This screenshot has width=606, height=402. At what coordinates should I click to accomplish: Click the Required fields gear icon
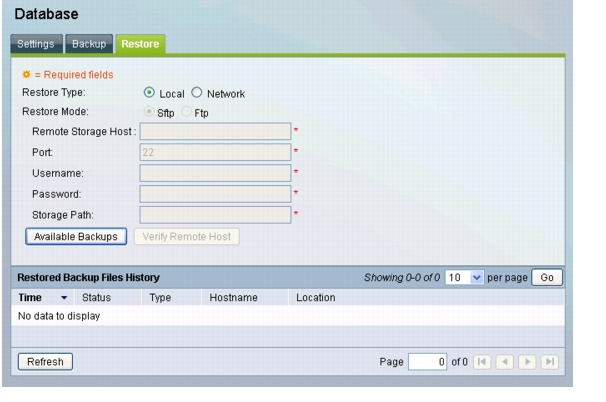(26, 74)
